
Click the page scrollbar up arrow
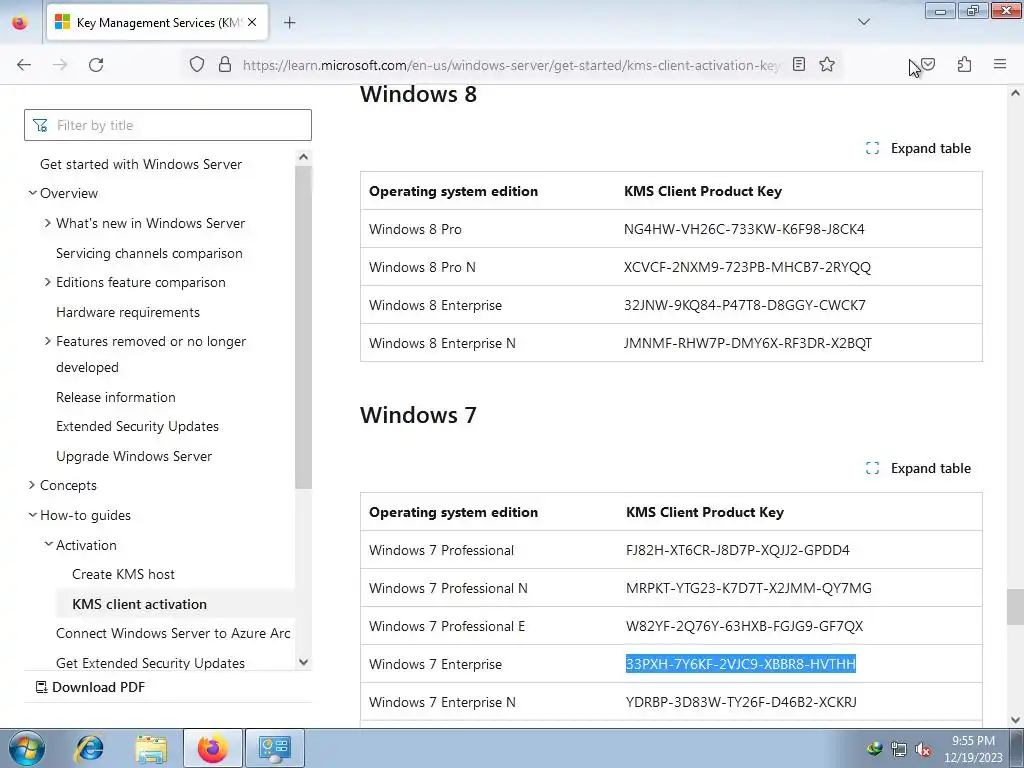pyautogui.click(x=1015, y=93)
